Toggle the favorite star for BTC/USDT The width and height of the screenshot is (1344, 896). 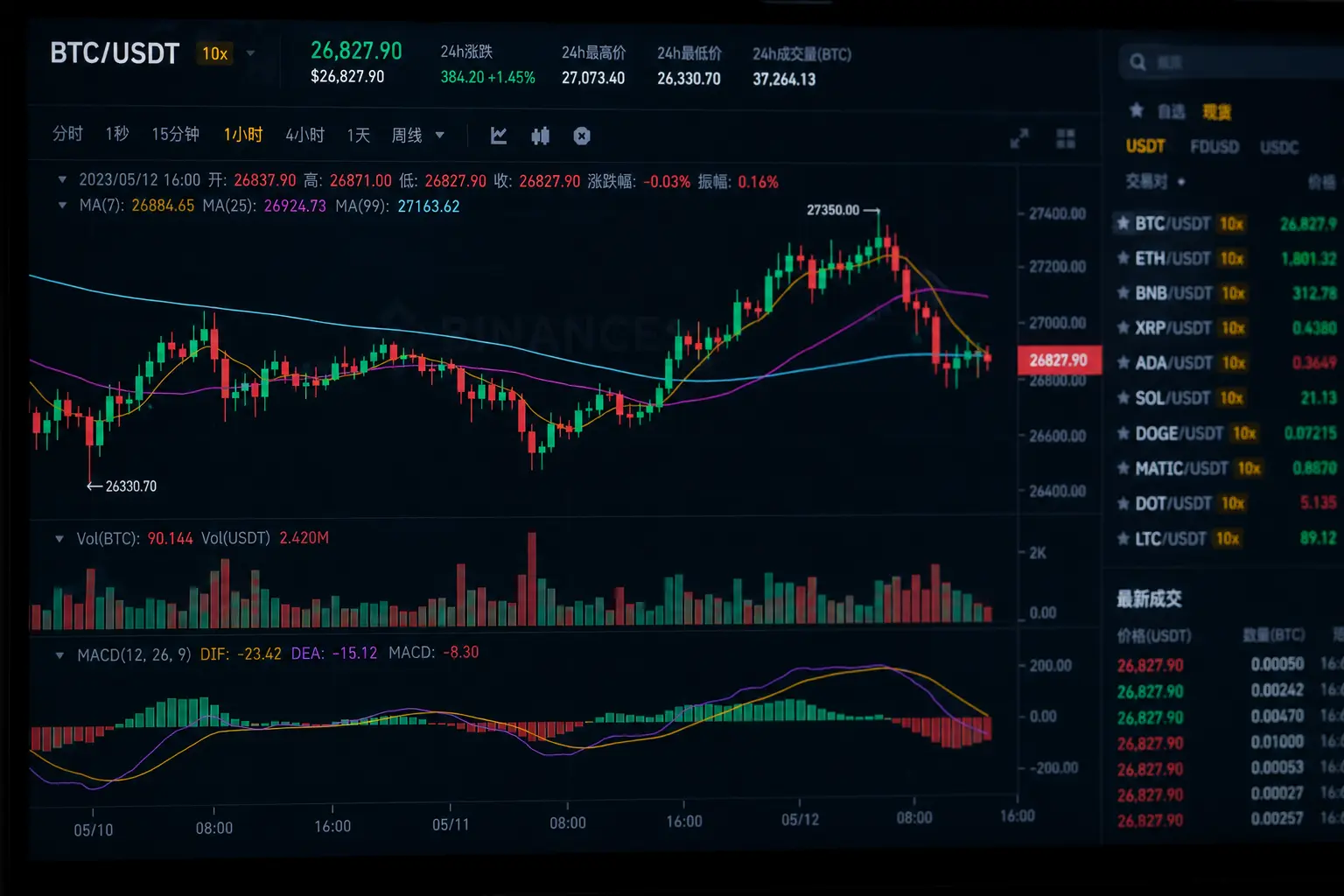pyautogui.click(x=1123, y=223)
